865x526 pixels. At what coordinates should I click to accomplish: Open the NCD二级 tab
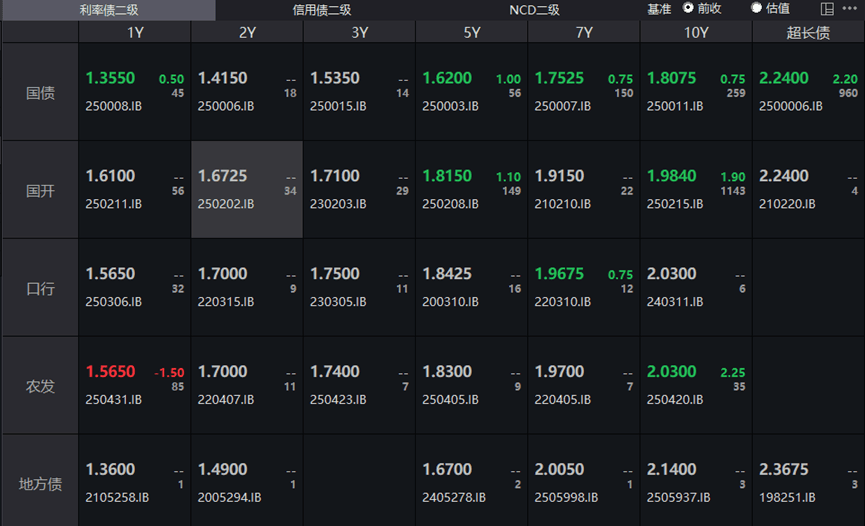click(534, 10)
